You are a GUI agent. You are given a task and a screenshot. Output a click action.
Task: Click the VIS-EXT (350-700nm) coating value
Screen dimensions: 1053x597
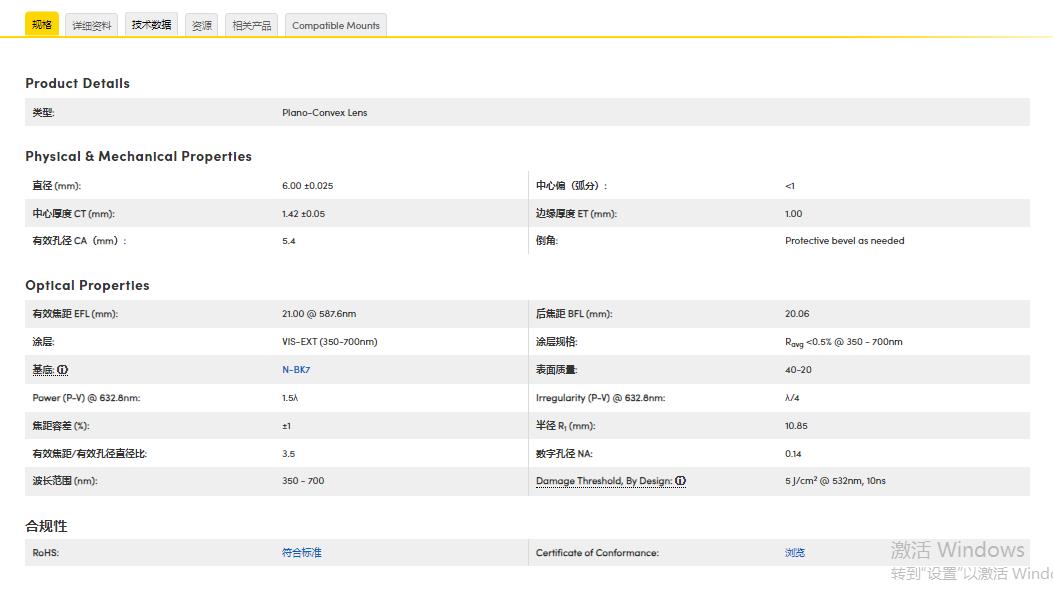(330, 342)
